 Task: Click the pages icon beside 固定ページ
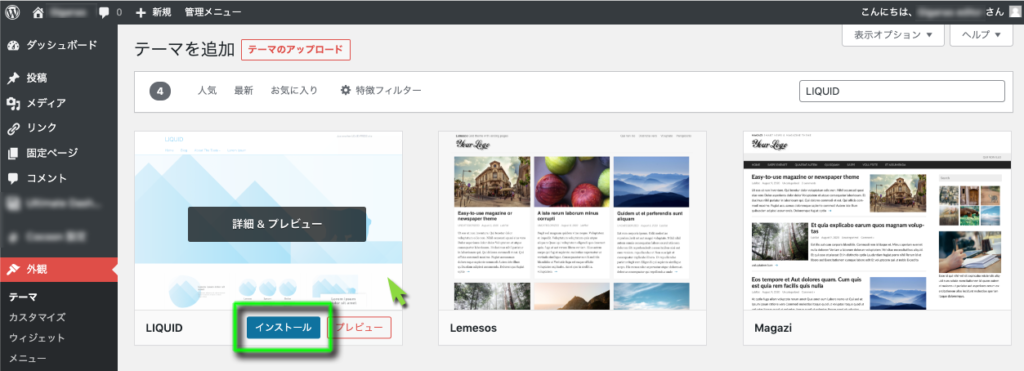point(13,153)
